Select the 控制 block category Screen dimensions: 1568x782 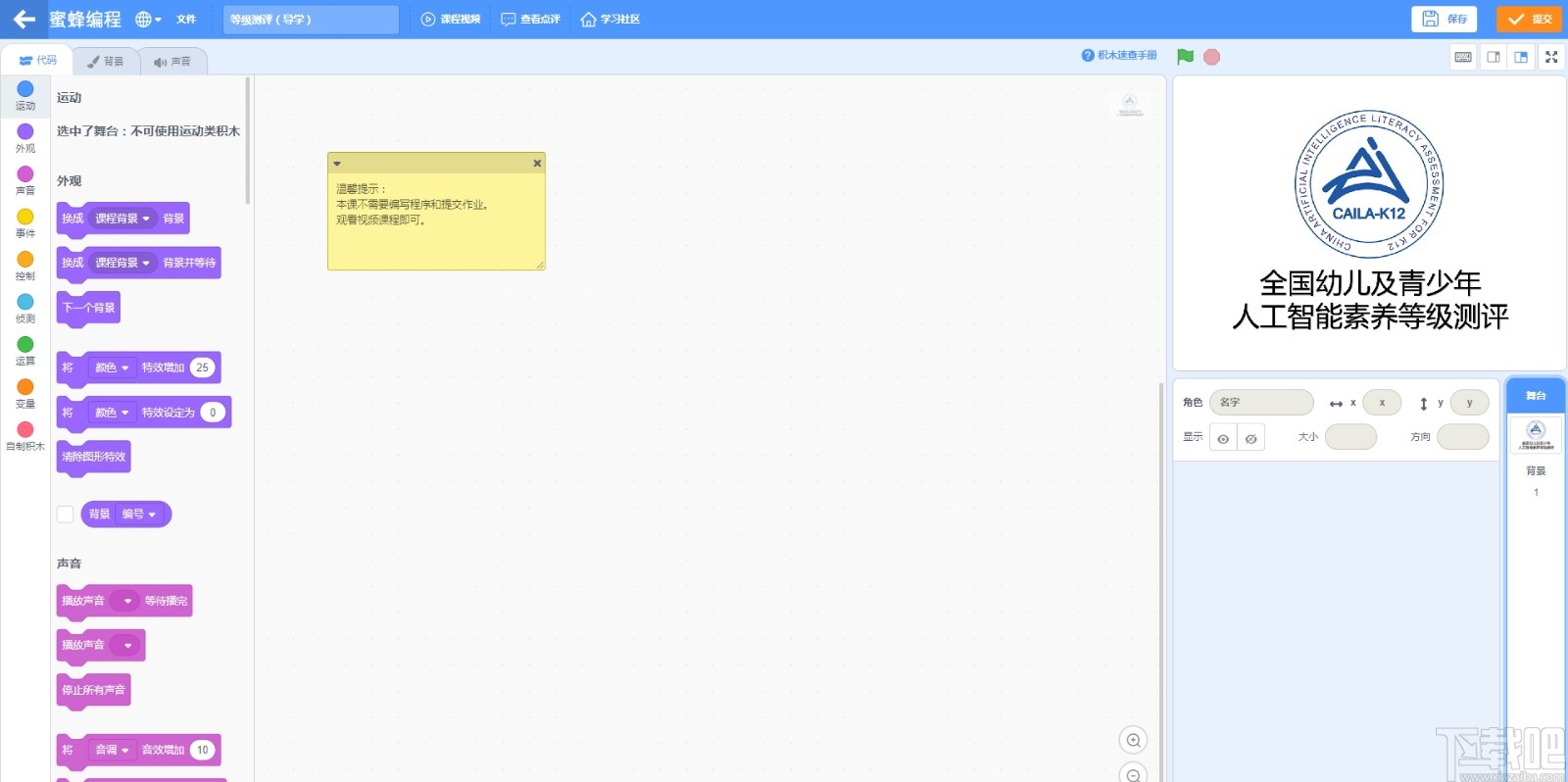coord(25,266)
